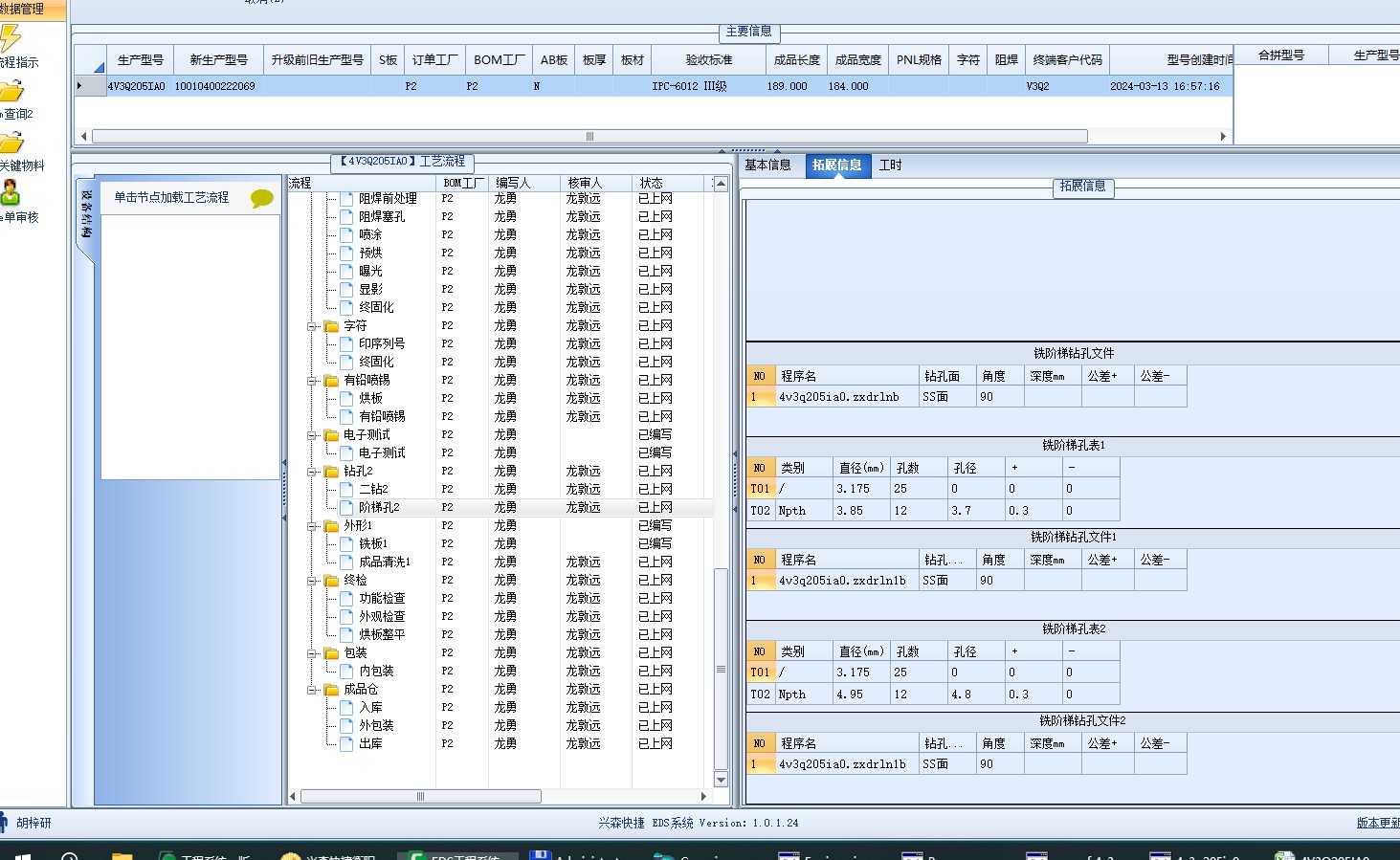1400x860 pixels.
Task: Click the process tree scroll-up arrow
Action: (x=721, y=184)
